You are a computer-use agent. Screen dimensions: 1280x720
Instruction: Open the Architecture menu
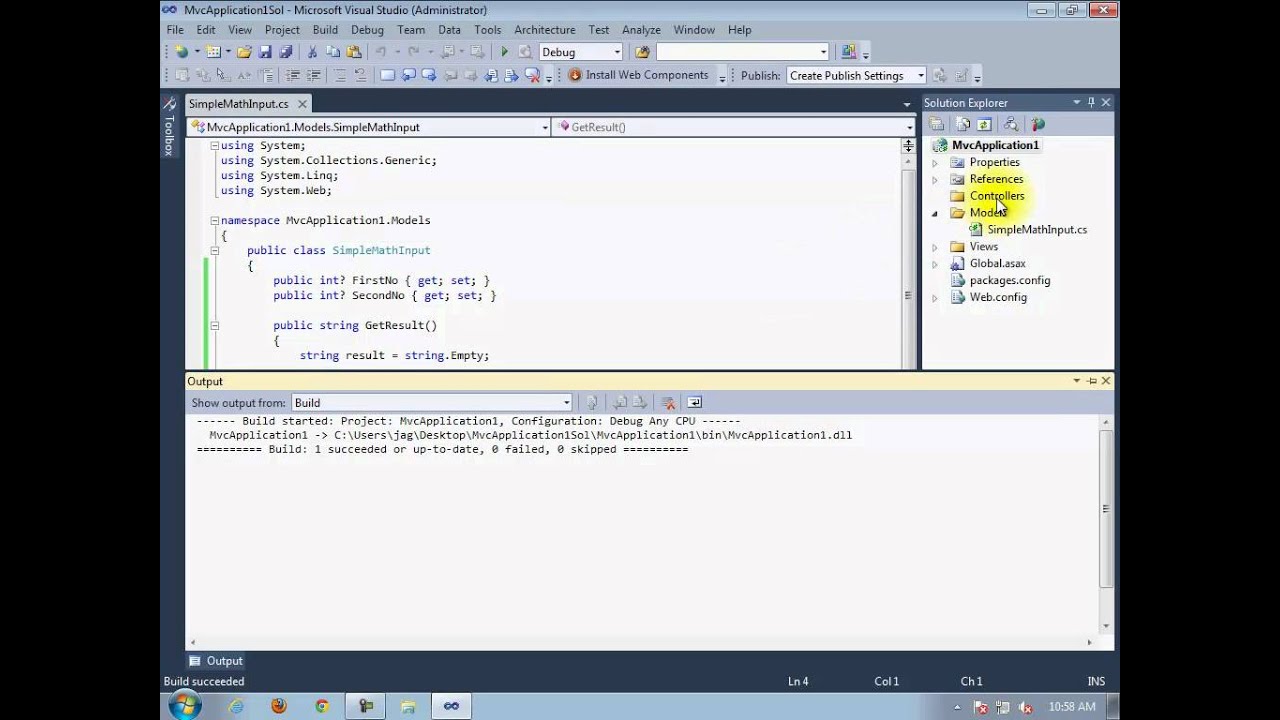[545, 30]
